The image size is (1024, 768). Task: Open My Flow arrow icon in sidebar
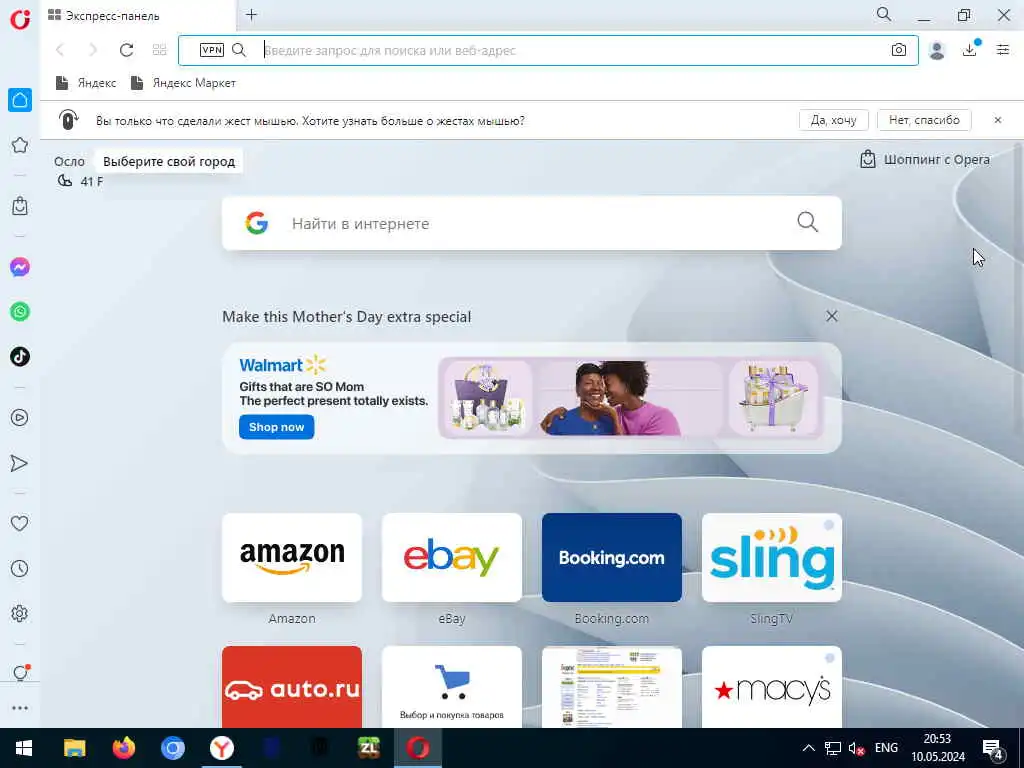tap(20, 463)
